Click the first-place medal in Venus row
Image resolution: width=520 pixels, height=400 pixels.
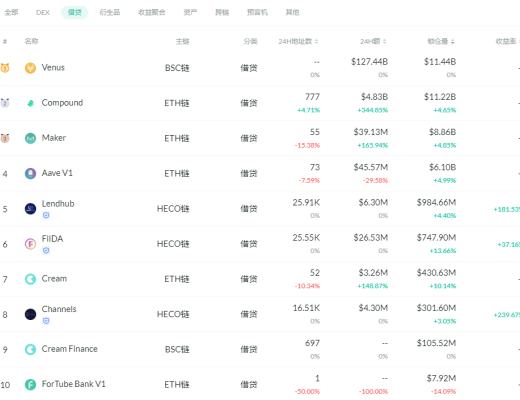[5, 68]
